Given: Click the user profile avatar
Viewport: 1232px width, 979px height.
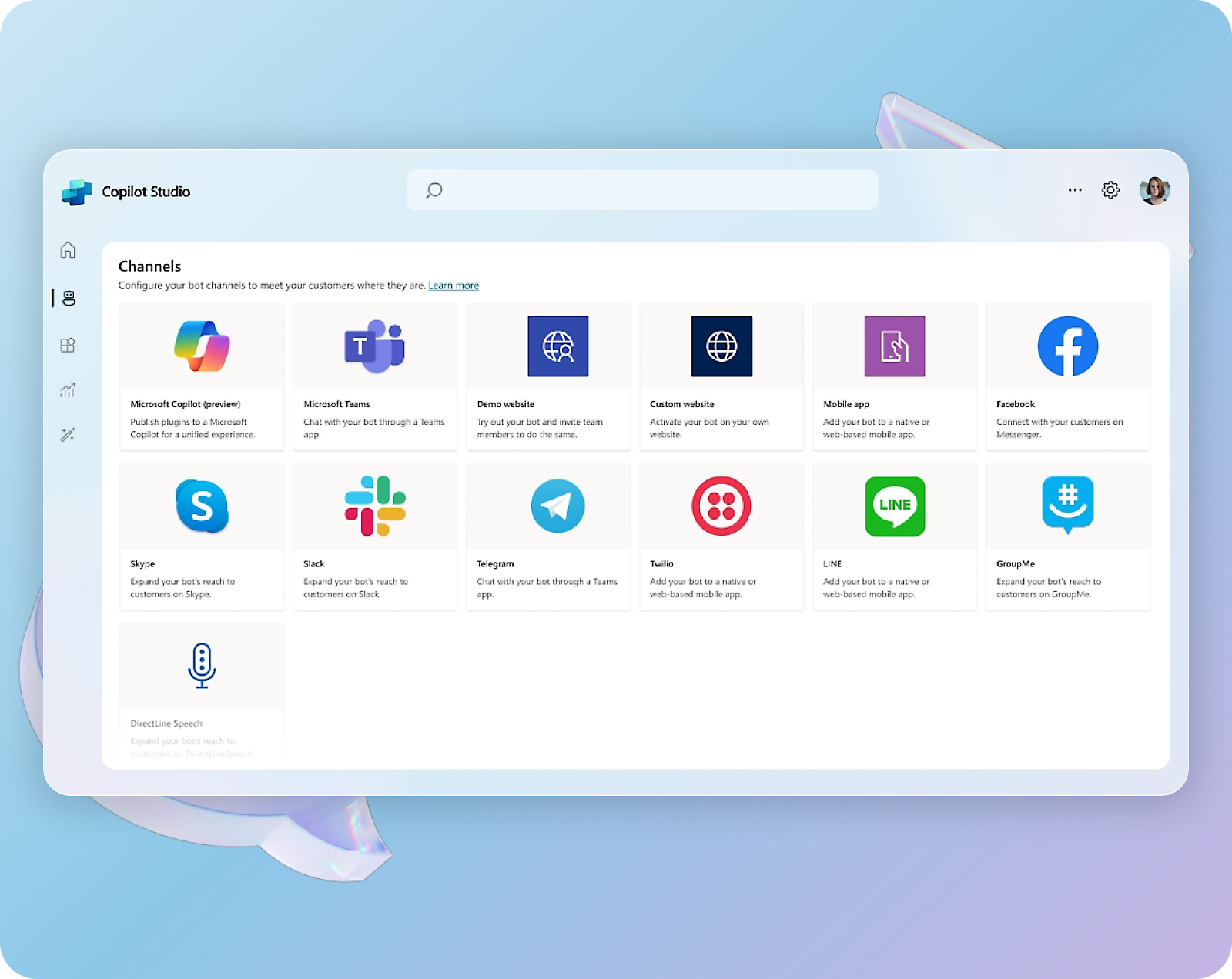Looking at the screenshot, I should click(1154, 190).
